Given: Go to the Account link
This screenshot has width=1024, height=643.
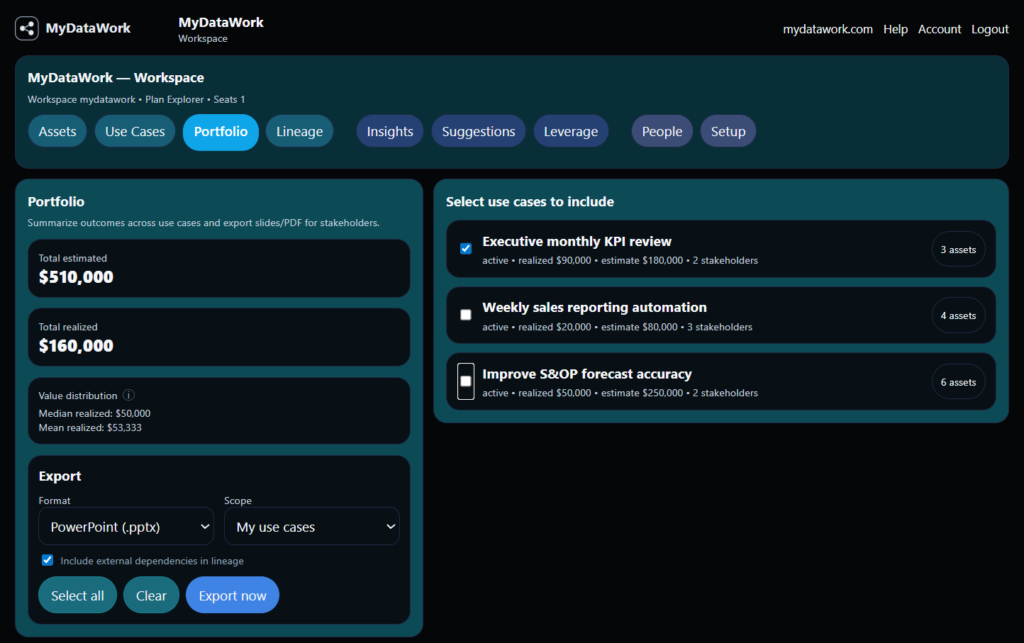Looking at the screenshot, I should click(x=939, y=29).
